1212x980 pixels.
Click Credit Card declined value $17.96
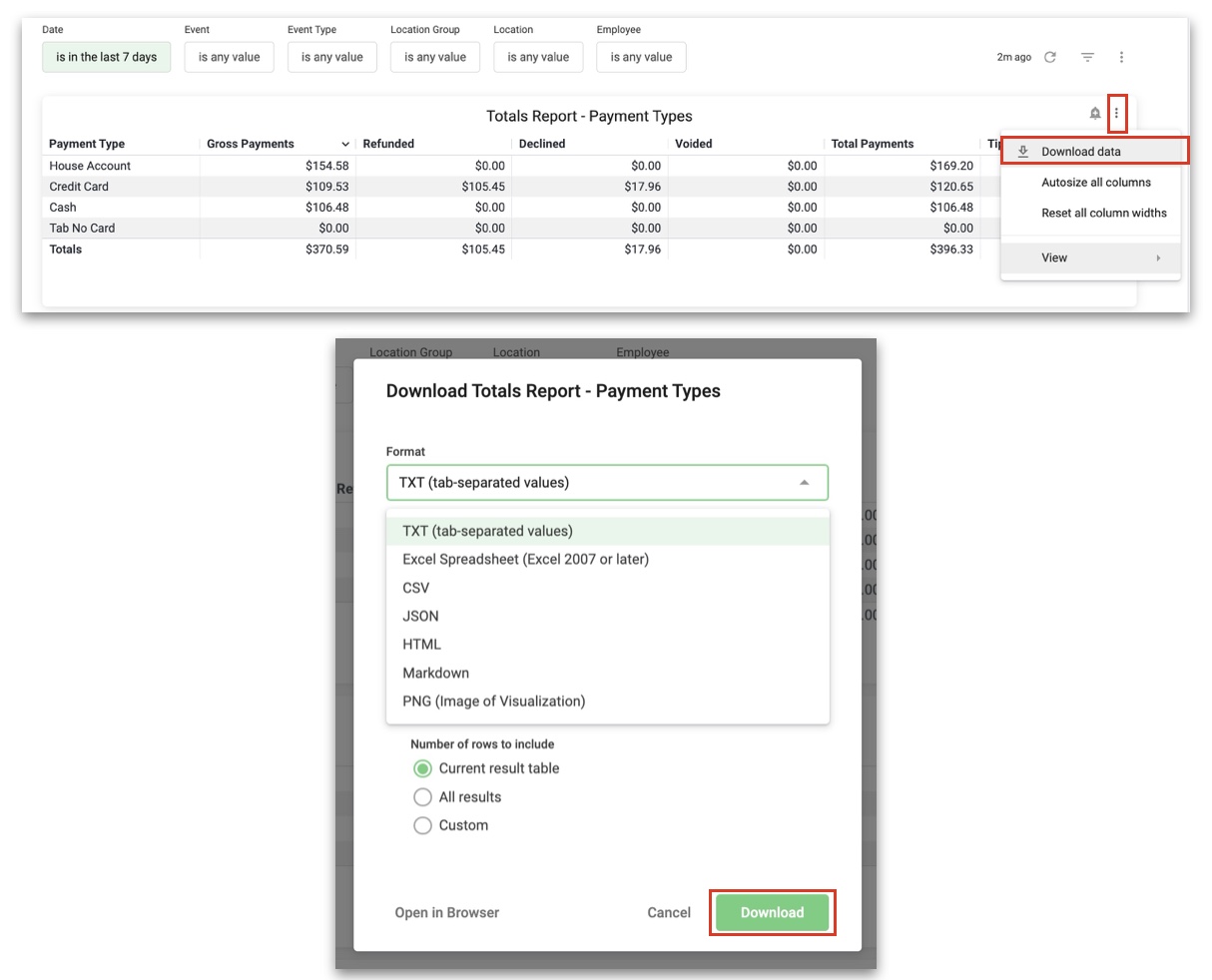click(x=643, y=187)
